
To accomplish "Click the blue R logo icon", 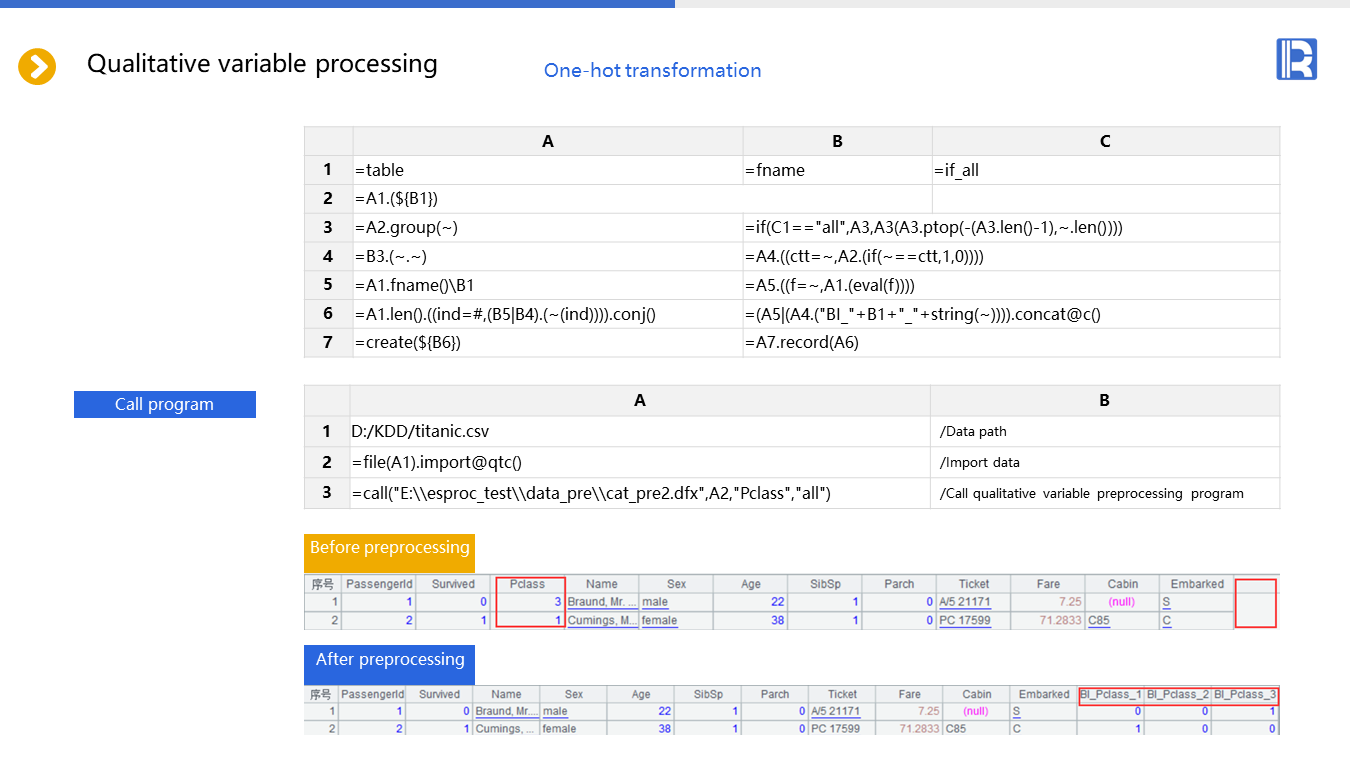I will point(1296,59).
